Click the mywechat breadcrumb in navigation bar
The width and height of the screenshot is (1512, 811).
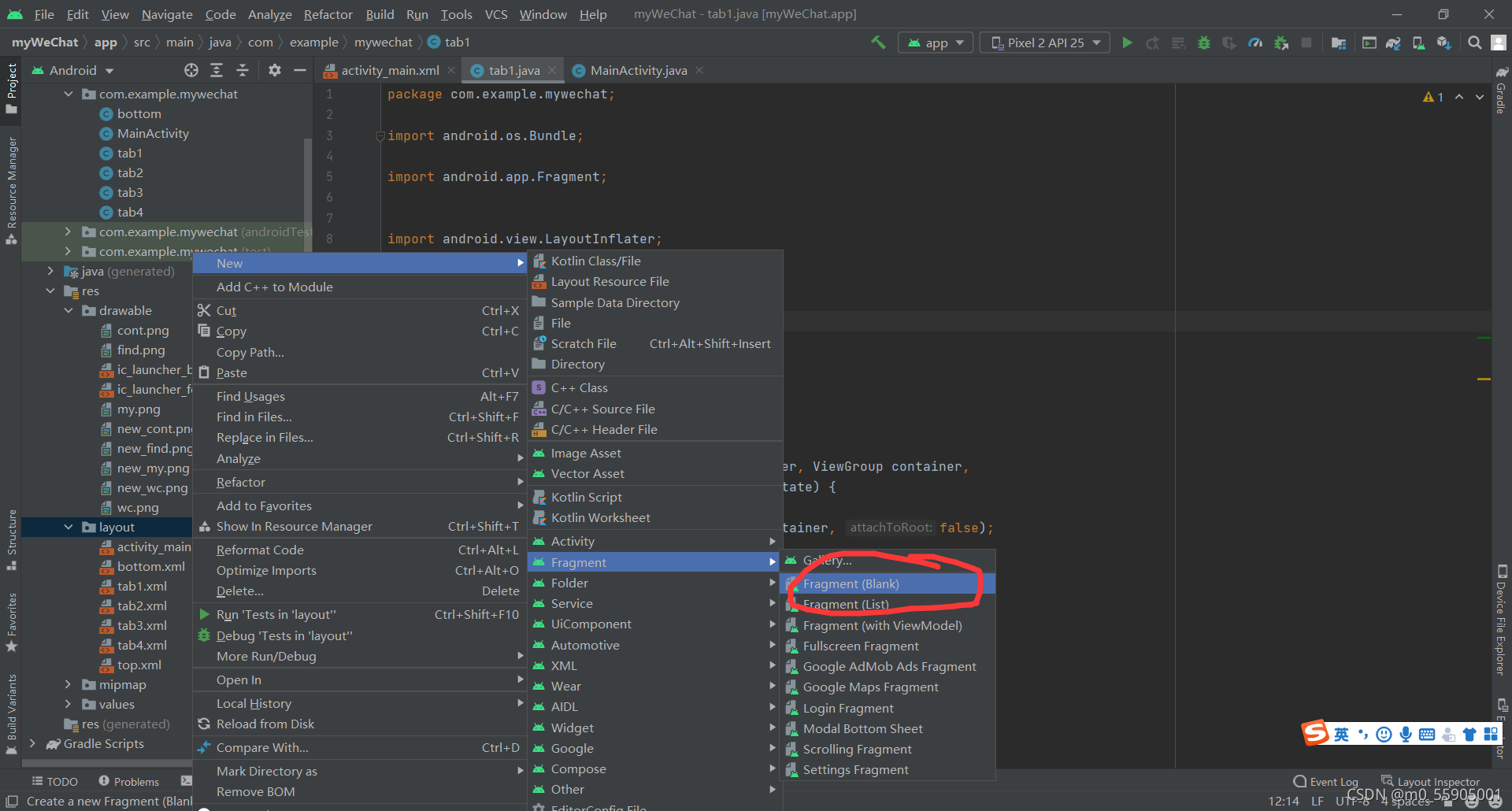383,43
